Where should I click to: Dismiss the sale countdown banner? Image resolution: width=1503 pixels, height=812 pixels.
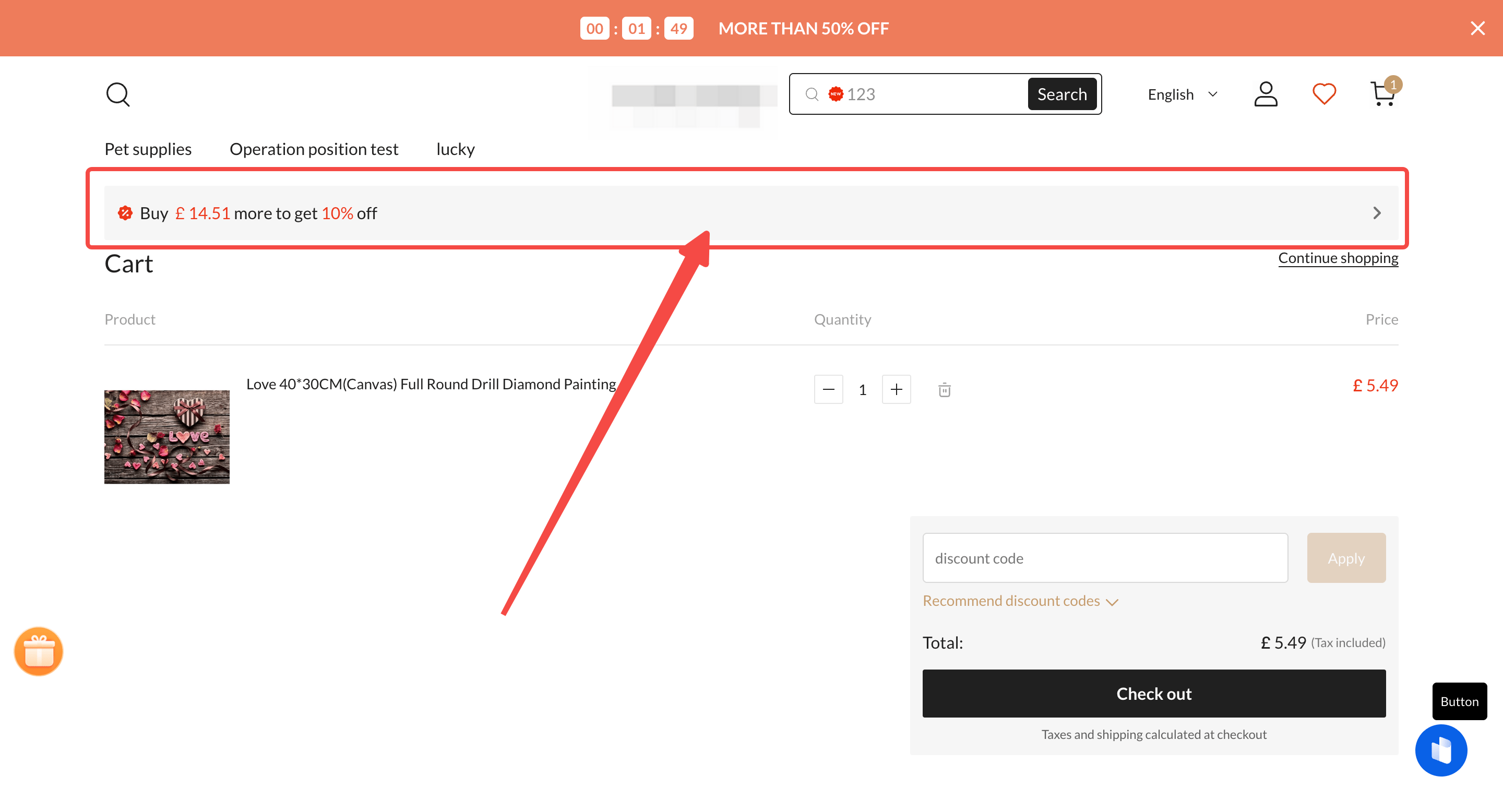[x=1477, y=28]
